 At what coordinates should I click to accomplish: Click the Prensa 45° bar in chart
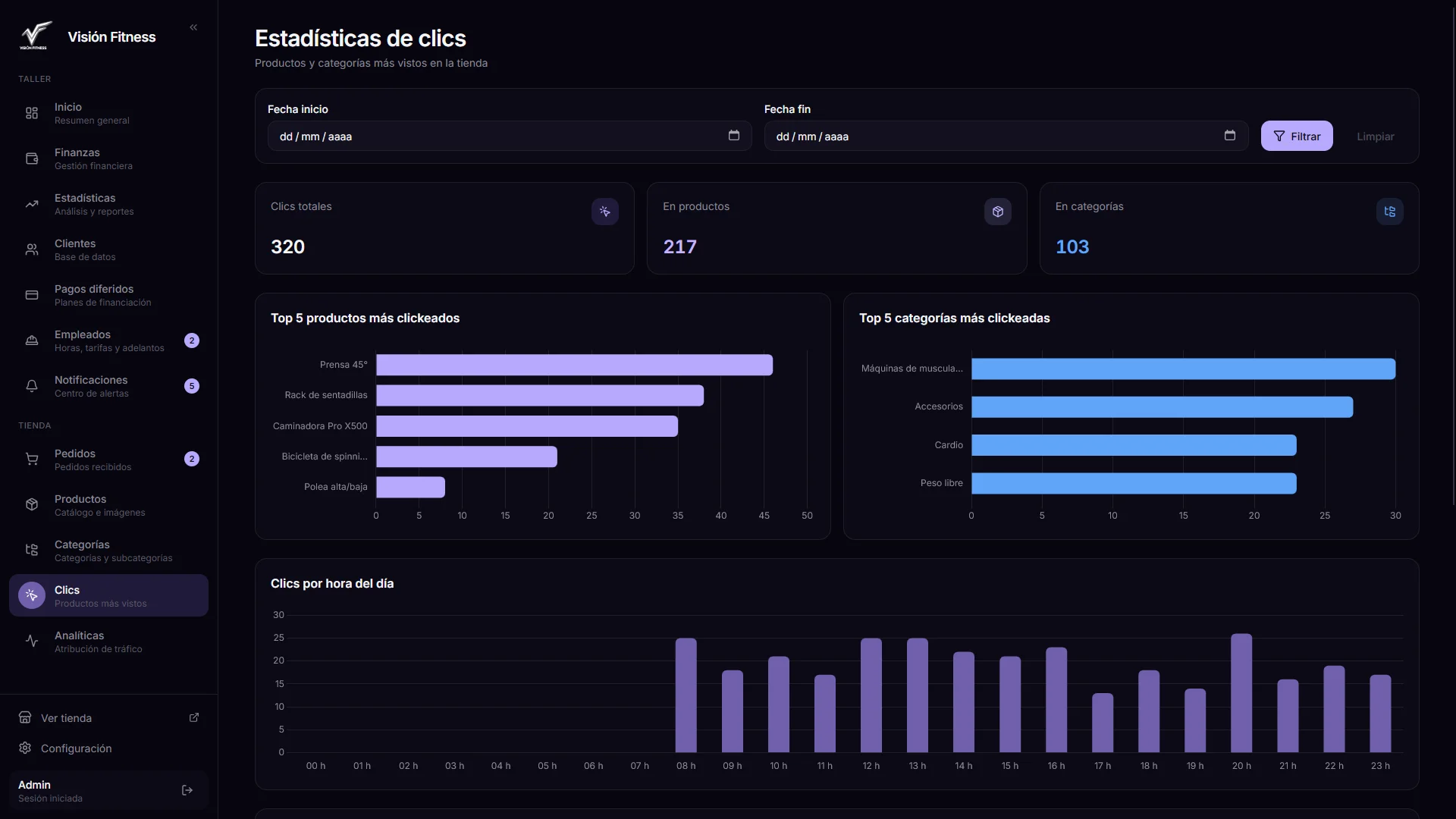pyautogui.click(x=574, y=365)
